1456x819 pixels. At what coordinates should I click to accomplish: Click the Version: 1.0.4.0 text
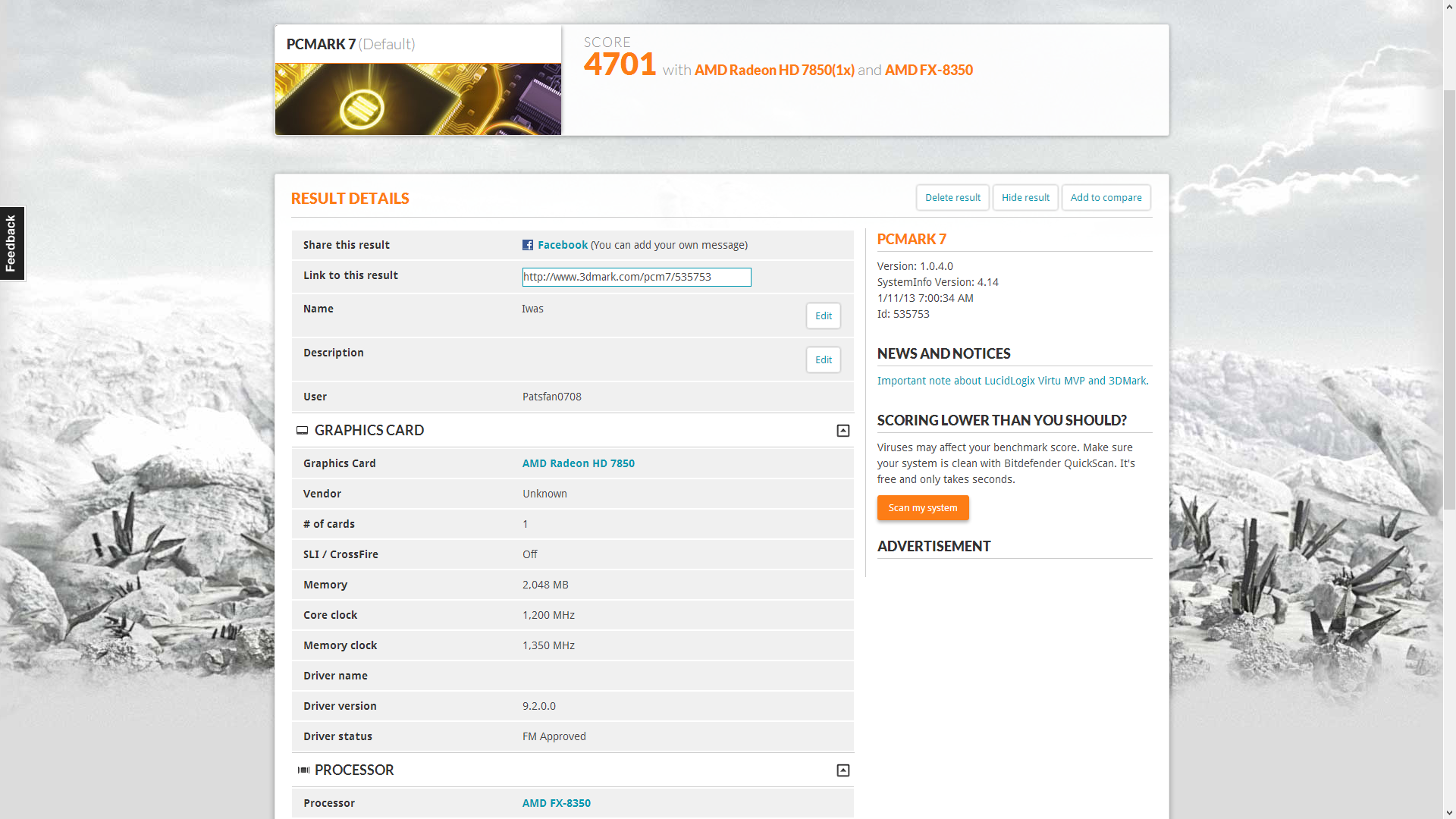pyautogui.click(x=915, y=266)
